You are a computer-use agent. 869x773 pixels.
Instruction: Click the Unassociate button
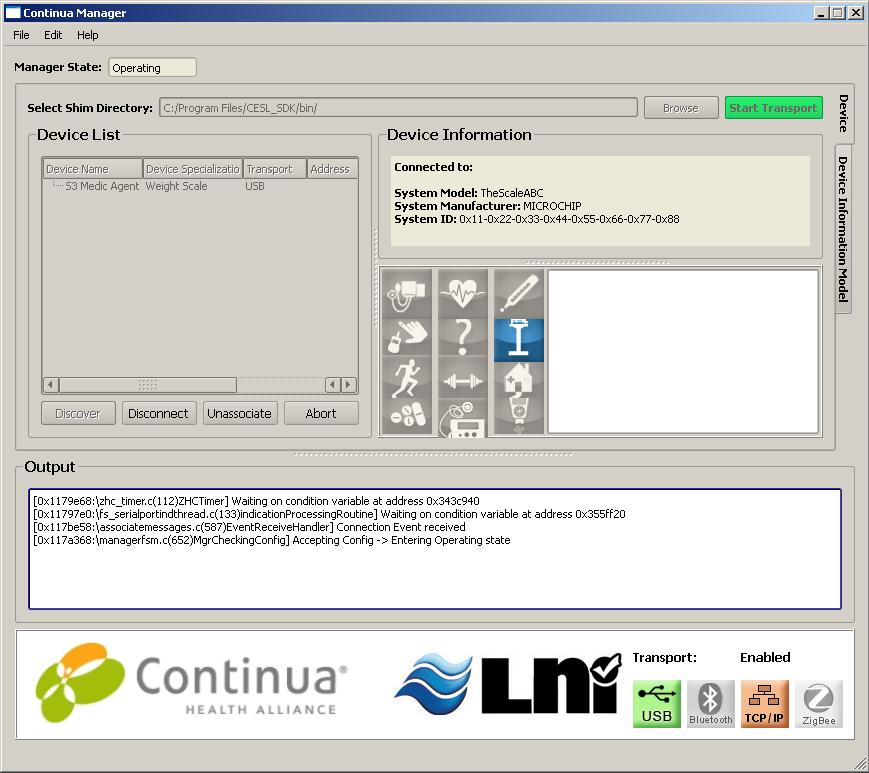(x=239, y=413)
